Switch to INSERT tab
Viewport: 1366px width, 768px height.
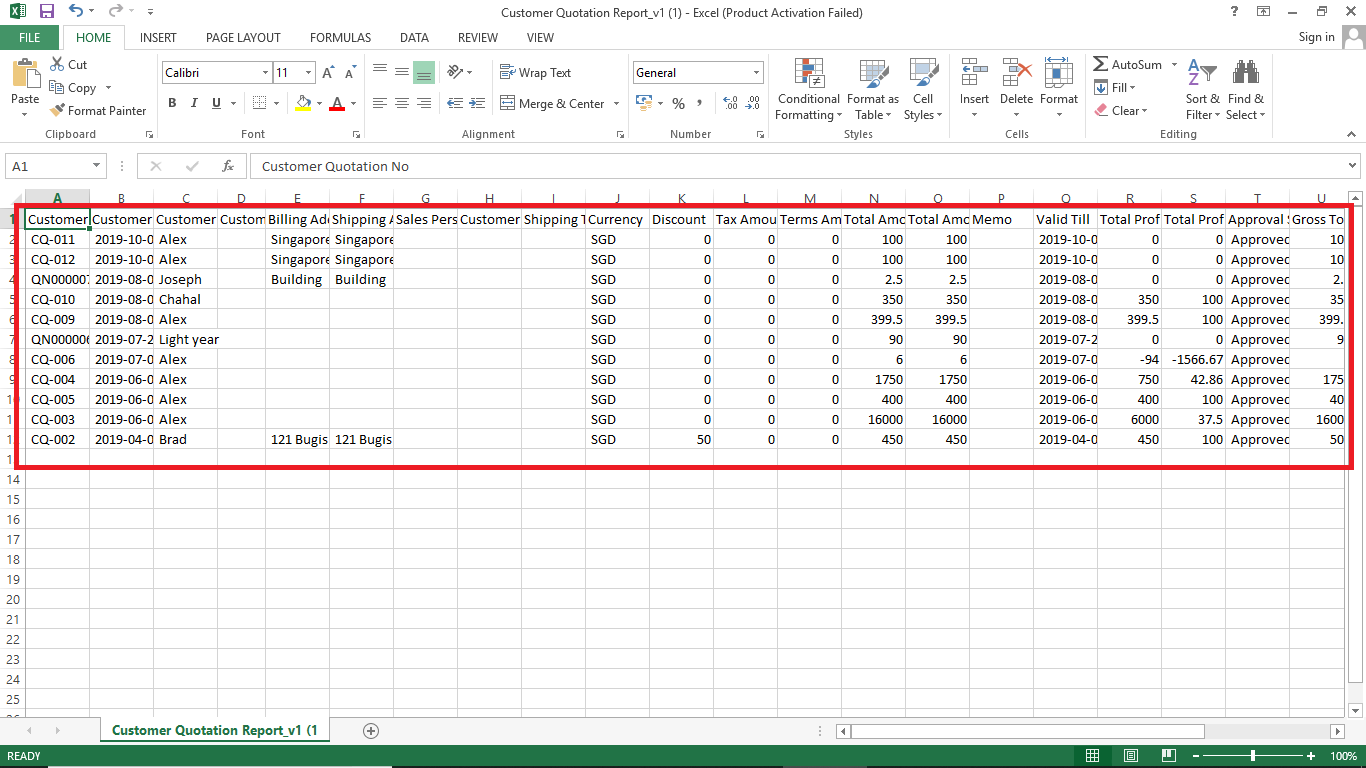[x=158, y=38]
